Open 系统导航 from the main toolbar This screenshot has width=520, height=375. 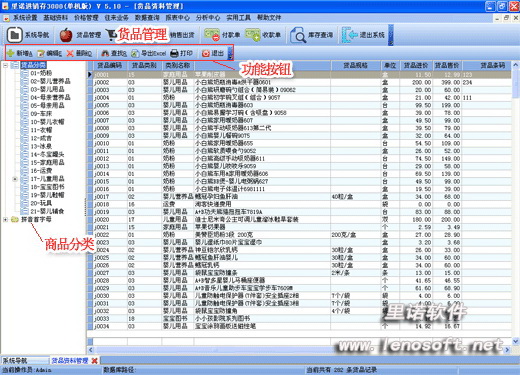click(x=28, y=35)
